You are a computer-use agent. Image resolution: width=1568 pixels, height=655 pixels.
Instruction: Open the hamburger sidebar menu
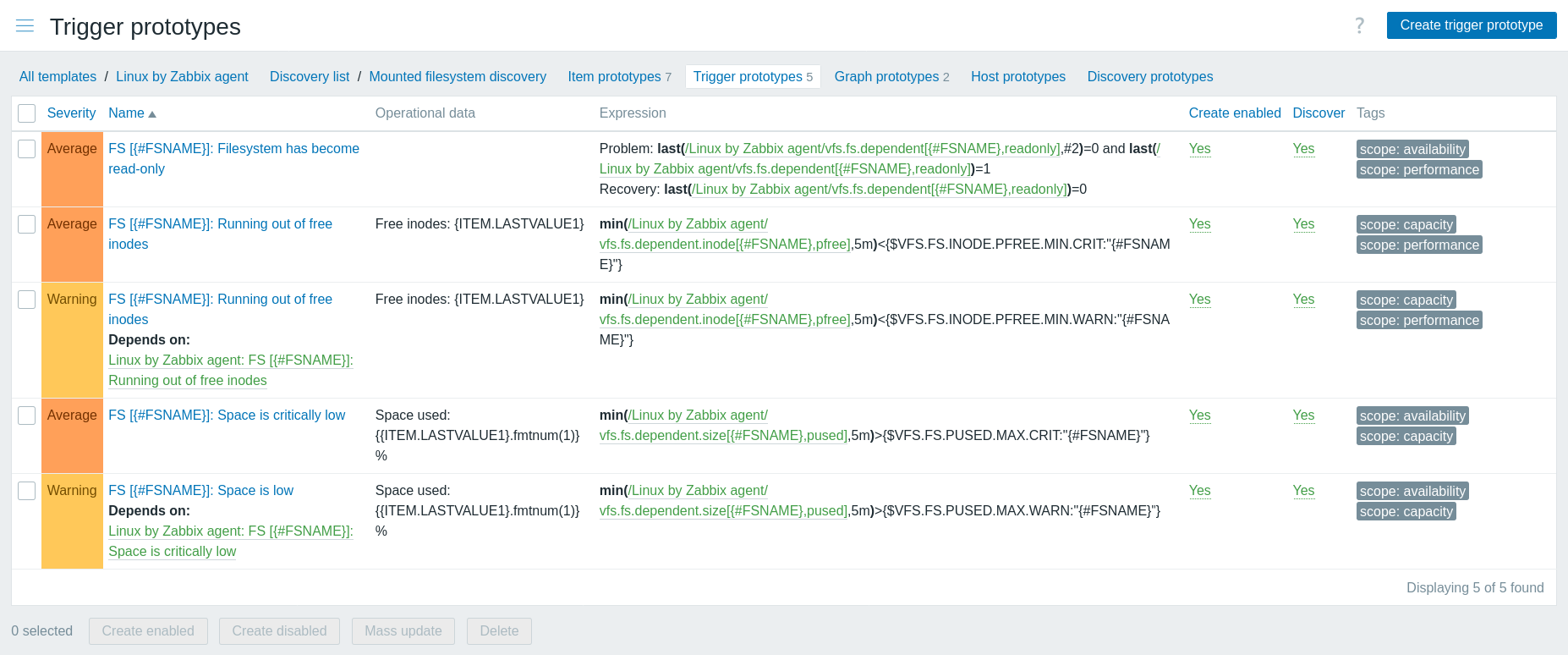point(25,26)
